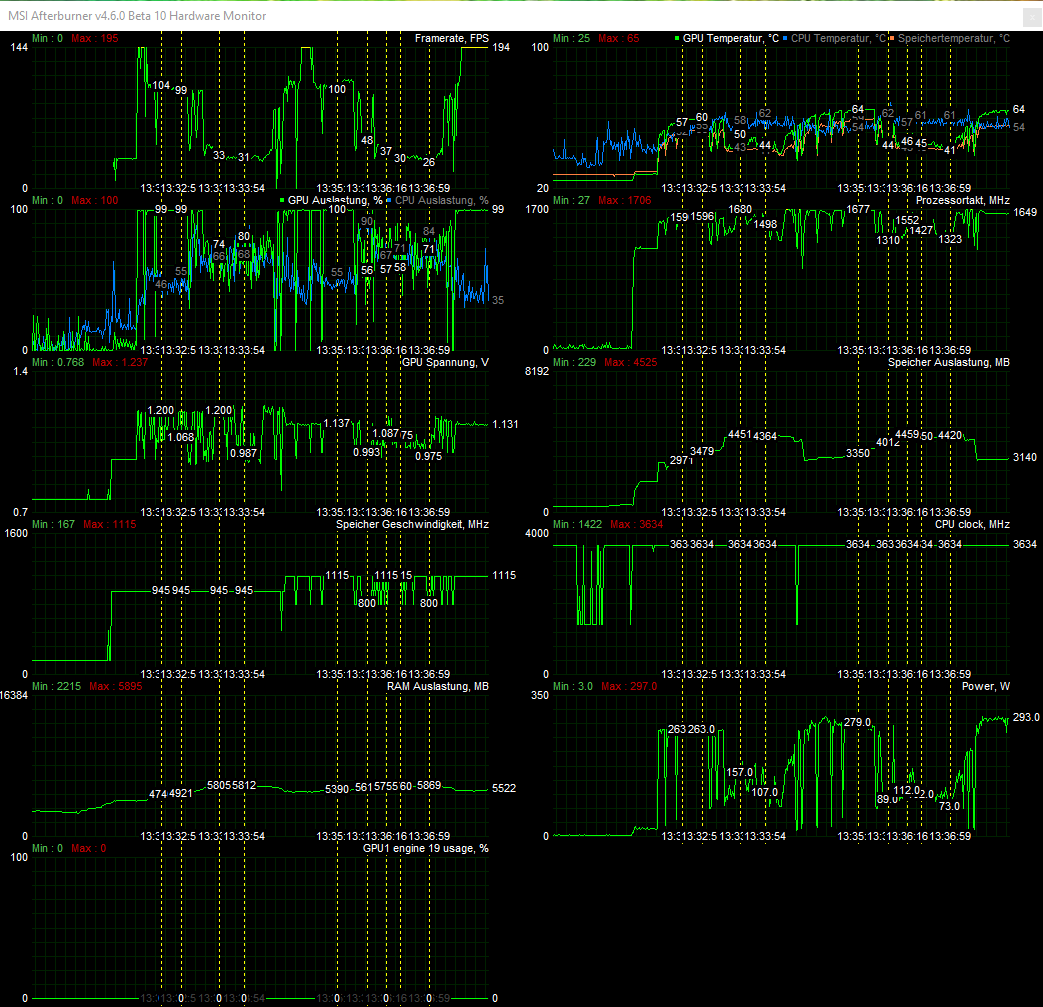Select the 'CPU Auslastung, %' legend label
The image size is (1043, 1007).
(442, 200)
